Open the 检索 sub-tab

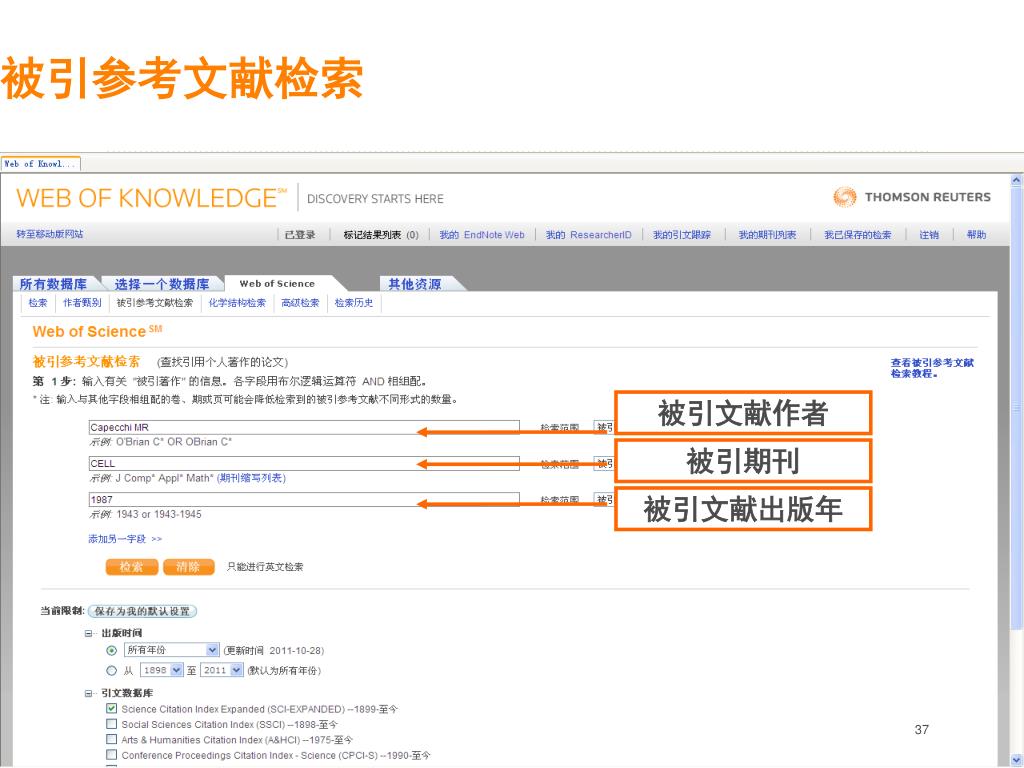pyautogui.click(x=38, y=302)
